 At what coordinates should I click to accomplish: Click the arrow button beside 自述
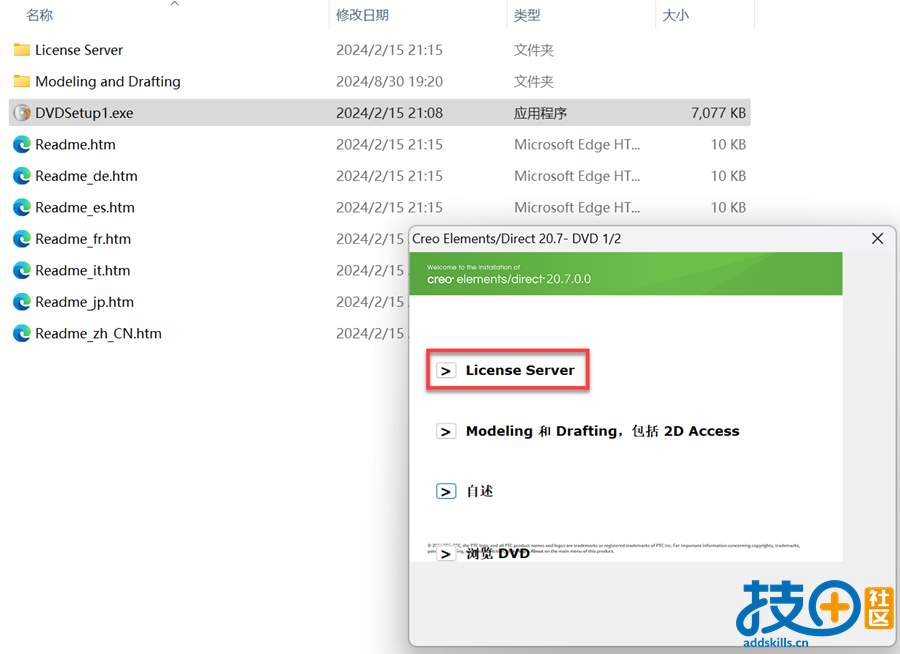[x=446, y=492]
